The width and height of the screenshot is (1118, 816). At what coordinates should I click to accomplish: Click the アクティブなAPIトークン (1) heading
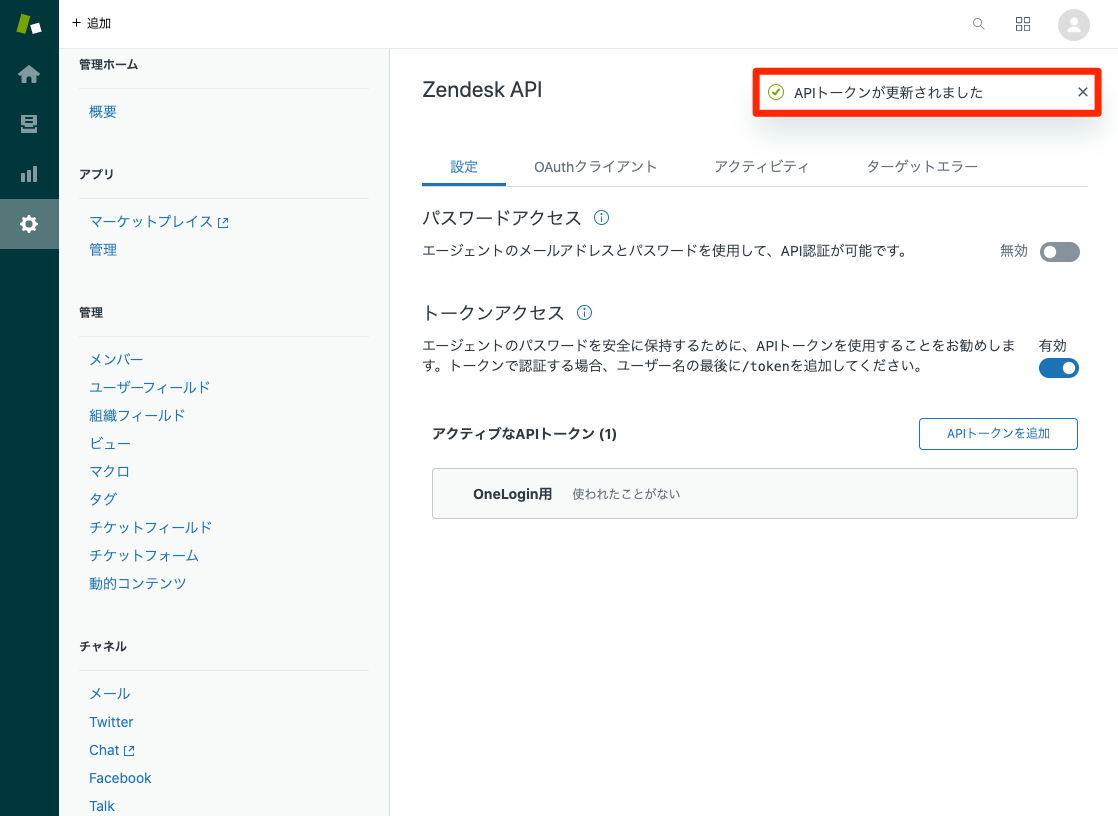click(x=524, y=434)
